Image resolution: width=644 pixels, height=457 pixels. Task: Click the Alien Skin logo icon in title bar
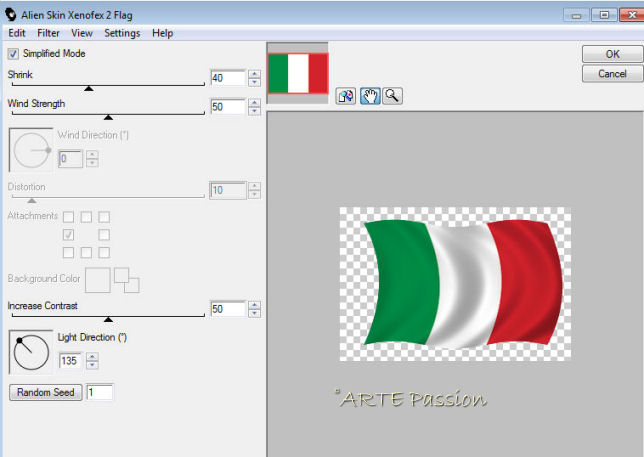(x=11, y=15)
